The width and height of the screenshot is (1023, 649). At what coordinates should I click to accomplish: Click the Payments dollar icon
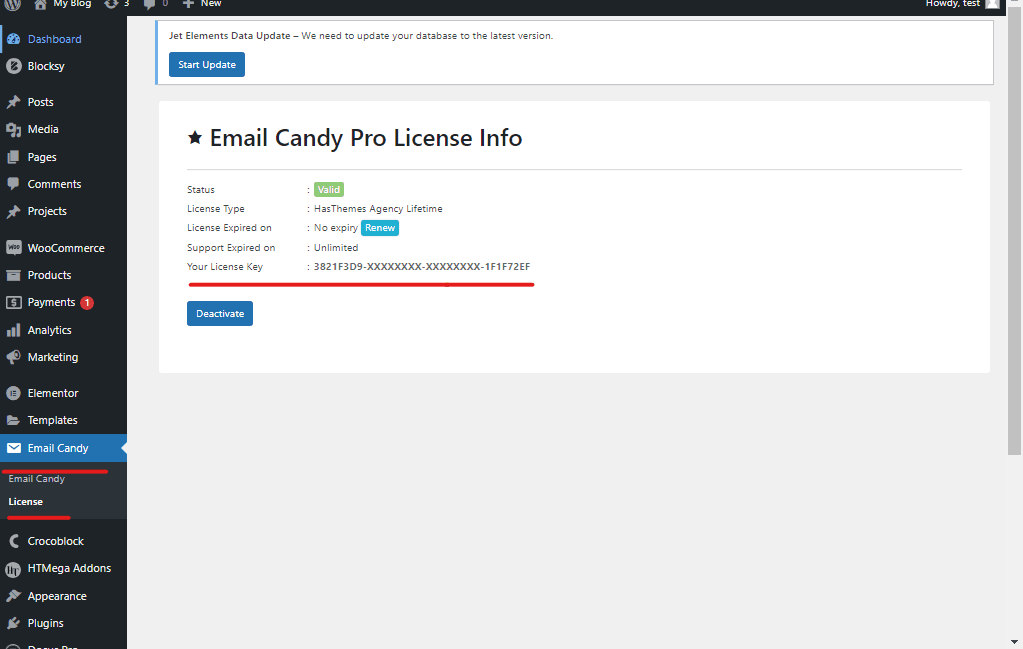[13, 303]
